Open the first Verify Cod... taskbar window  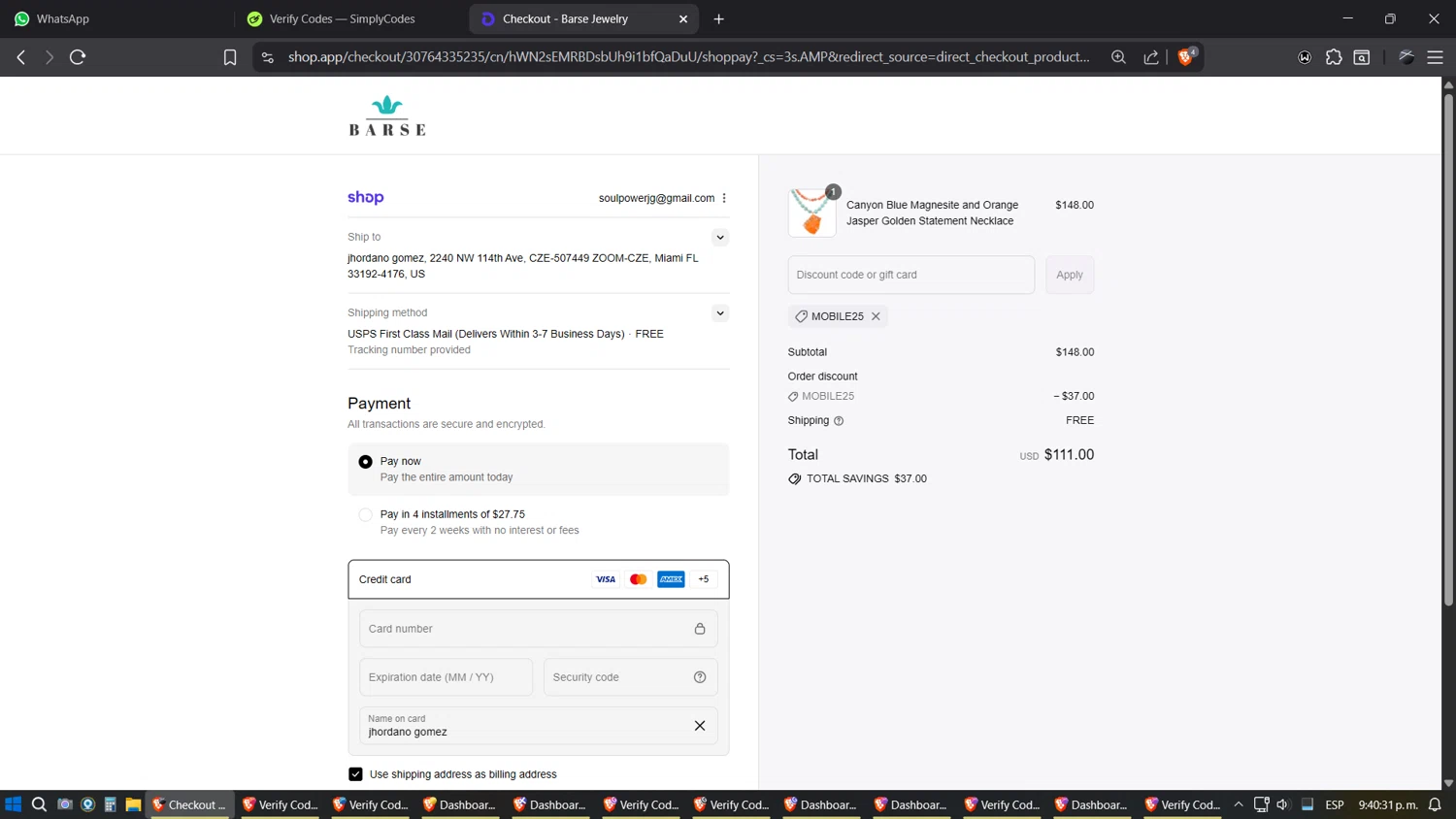coord(281,804)
